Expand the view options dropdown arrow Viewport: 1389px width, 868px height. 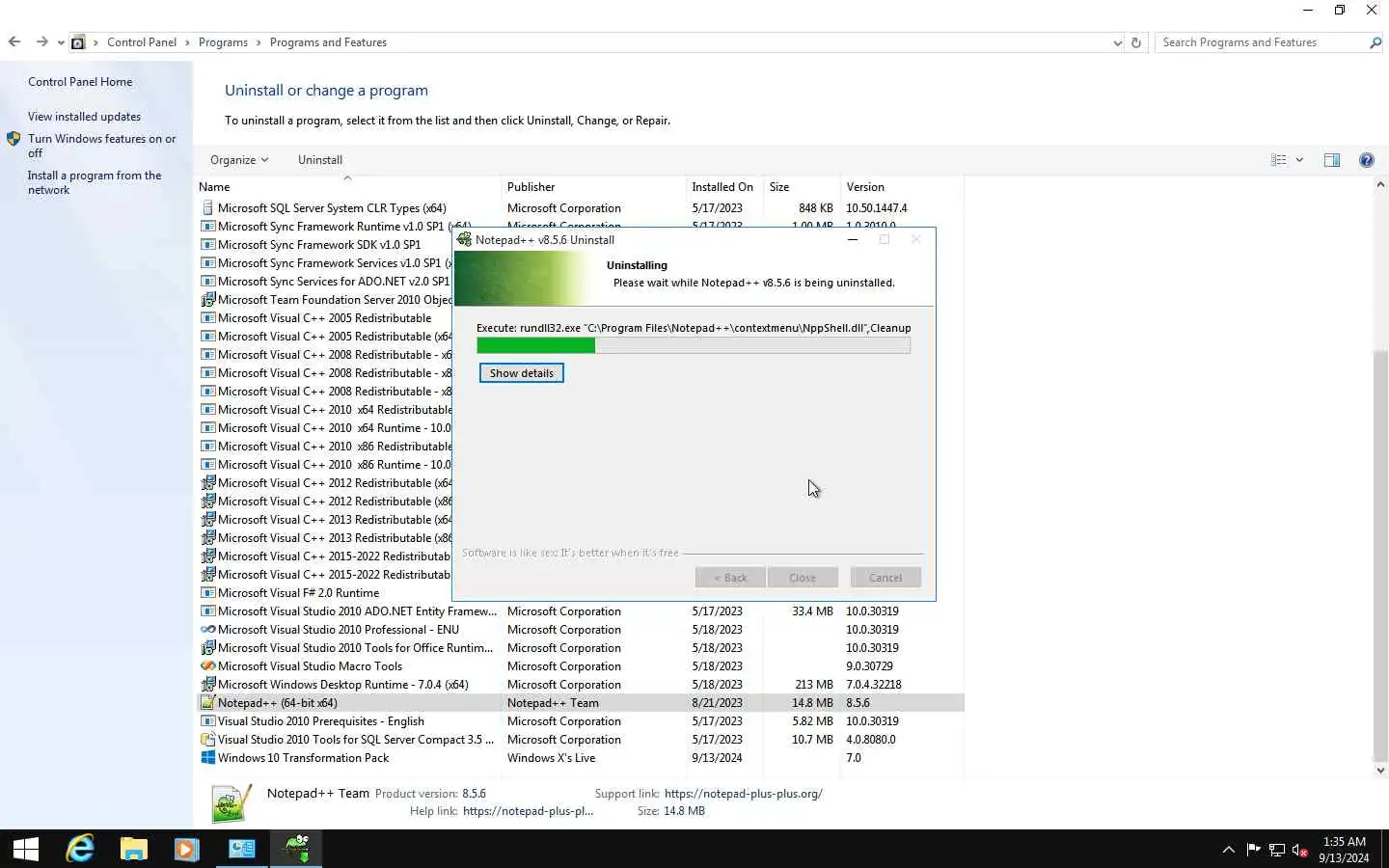tap(1299, 160)
